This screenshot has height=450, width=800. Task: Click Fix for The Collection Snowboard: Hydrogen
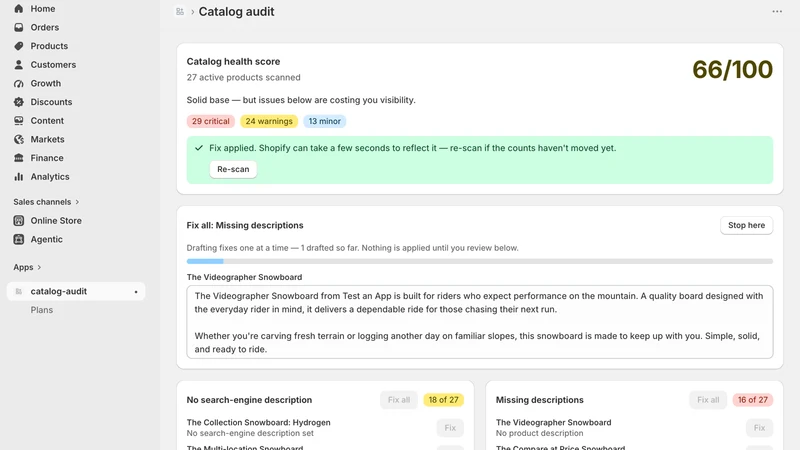click(450, 428)
